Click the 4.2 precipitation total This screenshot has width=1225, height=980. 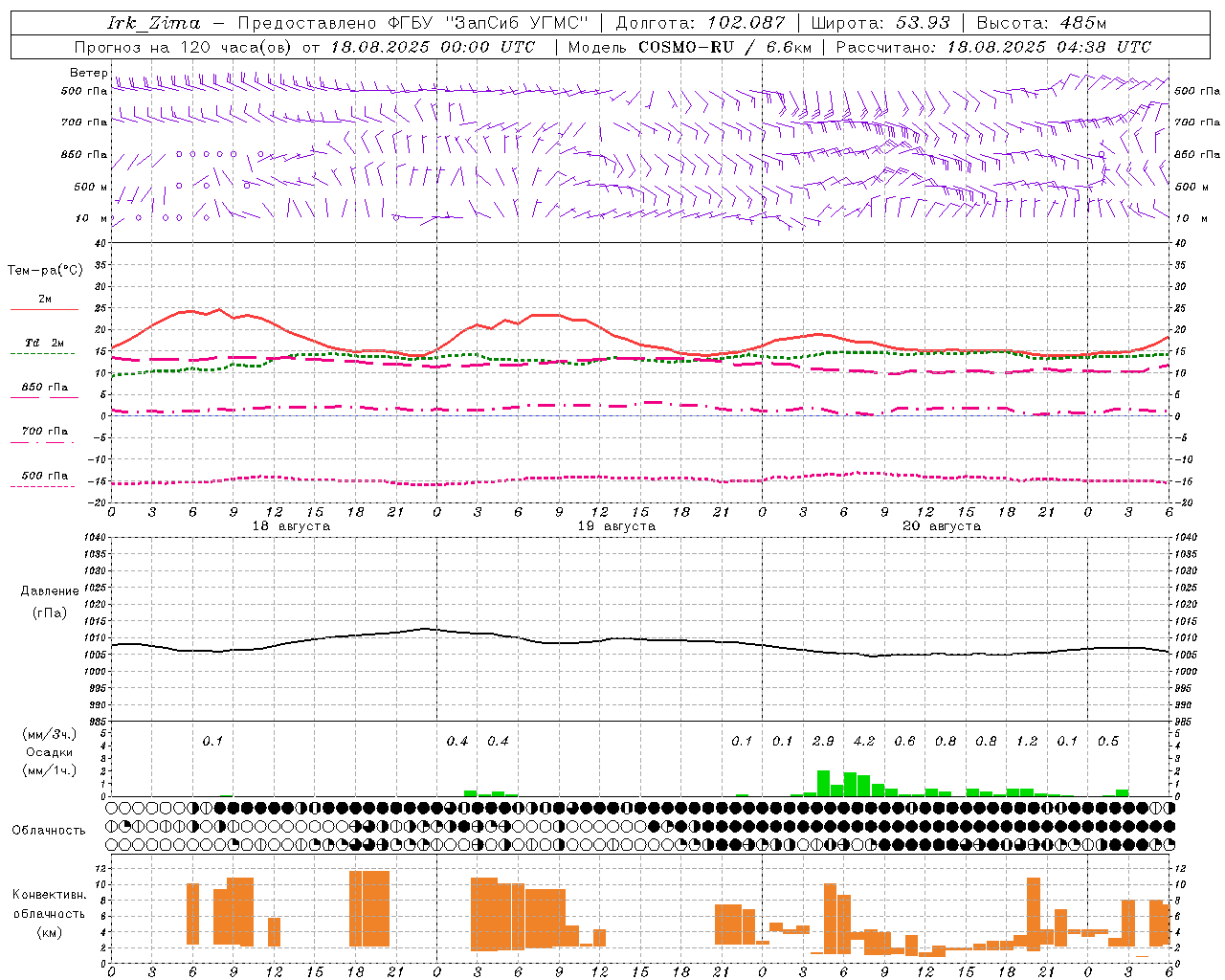pyautogui.click(x=864, y=741)
